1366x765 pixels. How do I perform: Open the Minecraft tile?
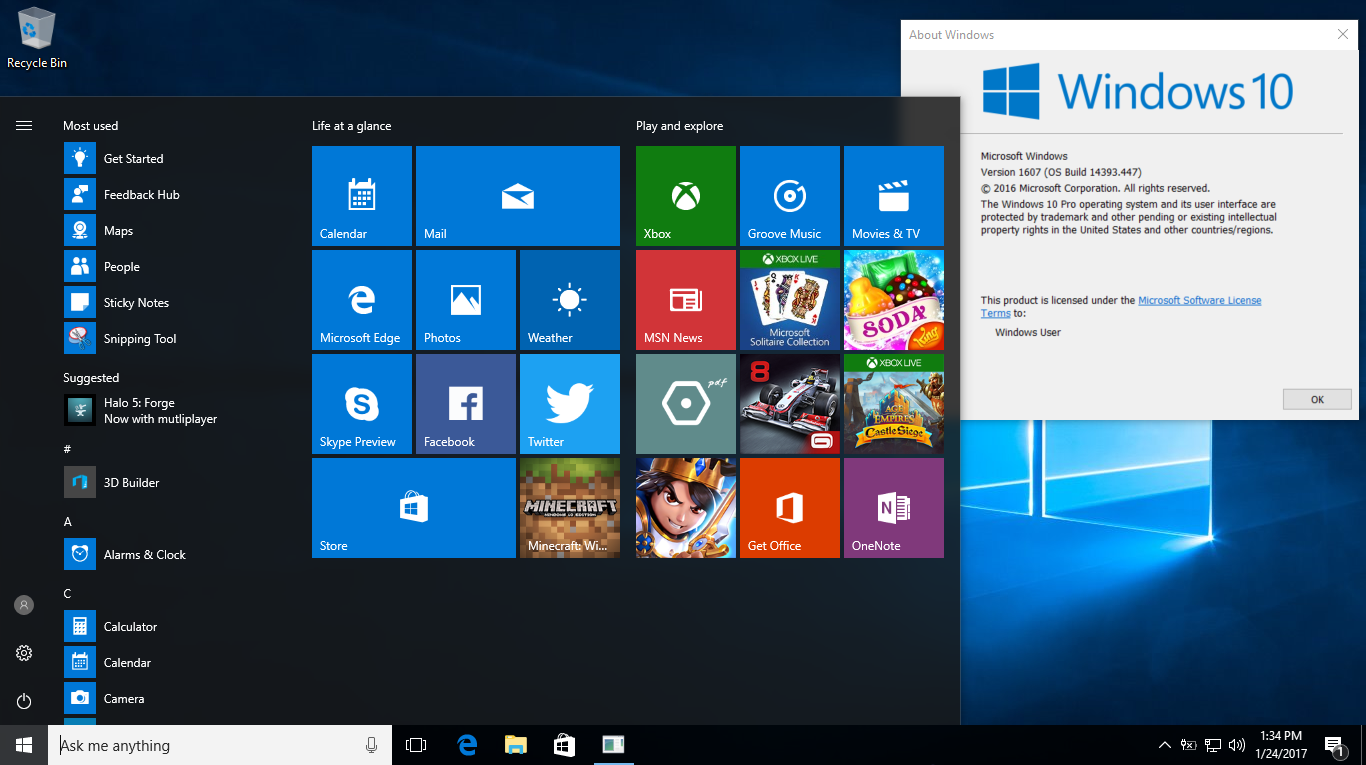point(569,507)
